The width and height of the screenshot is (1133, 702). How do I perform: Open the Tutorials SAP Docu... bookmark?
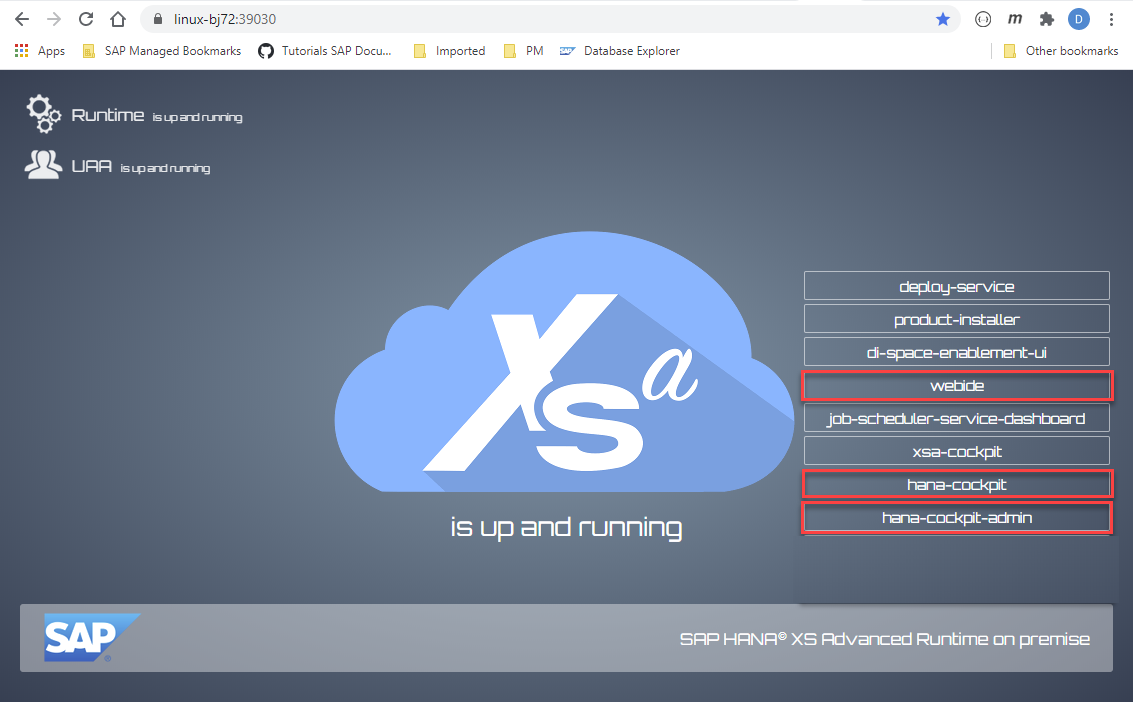[x=325, y=51]
